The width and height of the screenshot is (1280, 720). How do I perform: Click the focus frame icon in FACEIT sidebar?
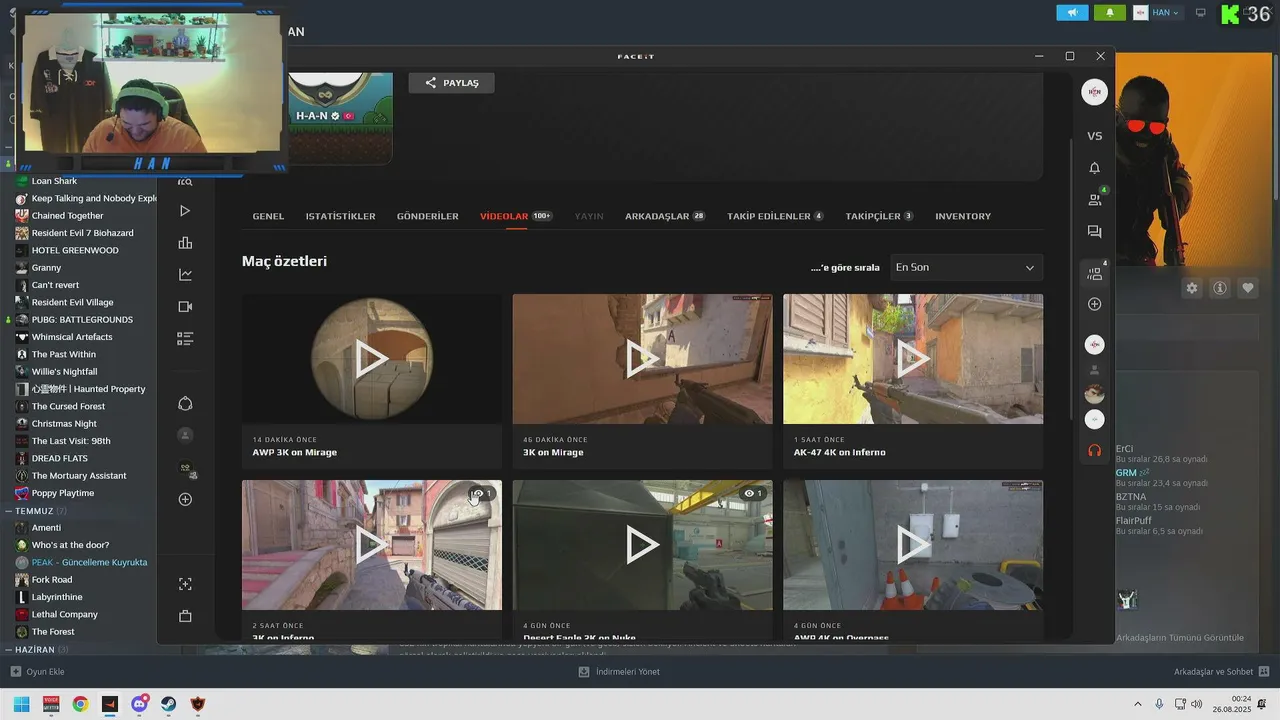185,584
